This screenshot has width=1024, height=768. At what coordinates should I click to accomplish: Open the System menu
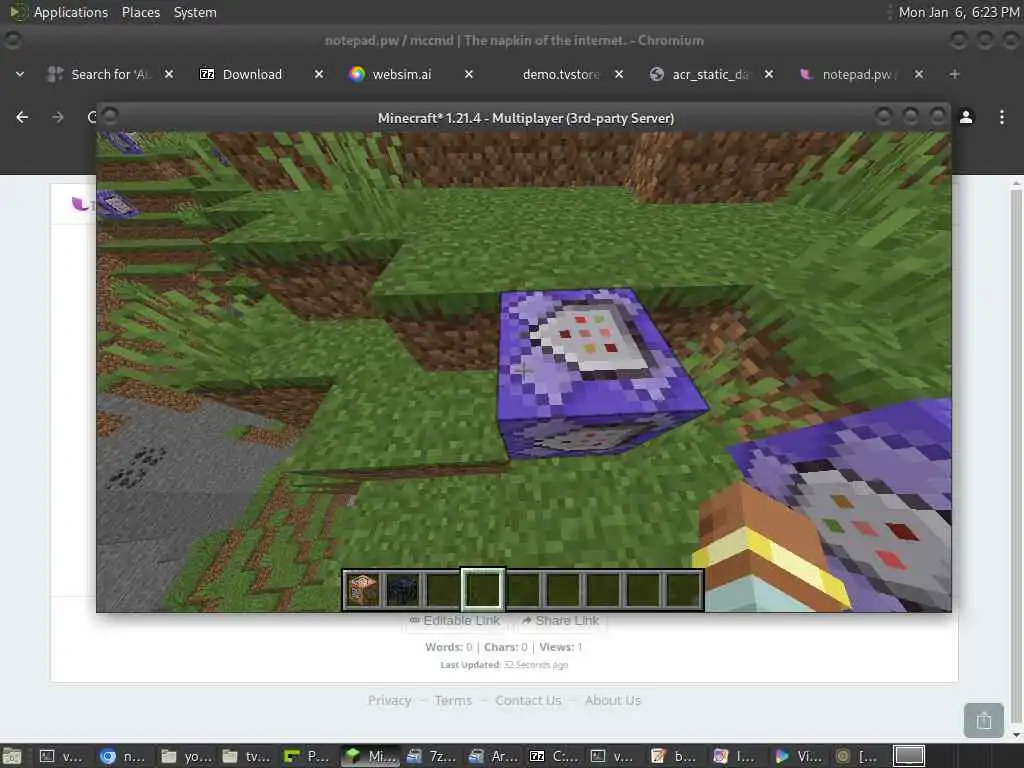coord(195,12)
